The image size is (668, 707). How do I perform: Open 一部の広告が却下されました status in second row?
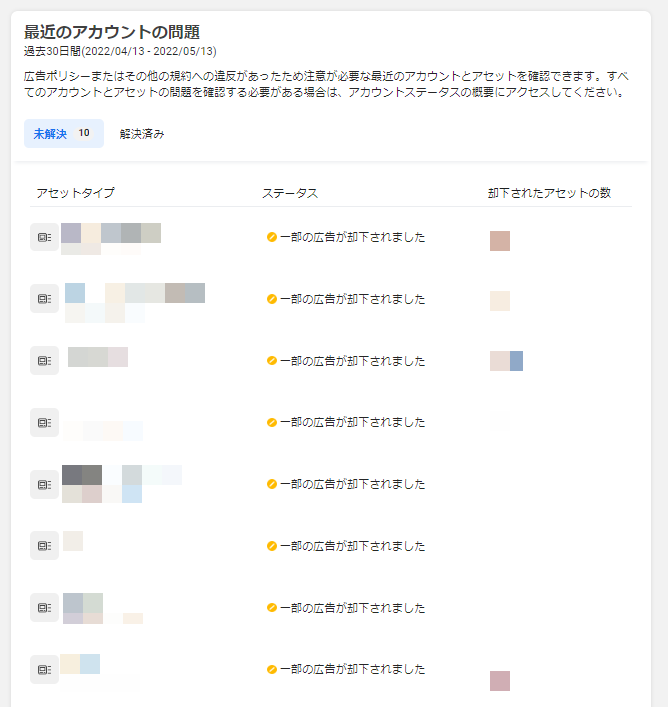pyautogui.click(x=352, y=299)
